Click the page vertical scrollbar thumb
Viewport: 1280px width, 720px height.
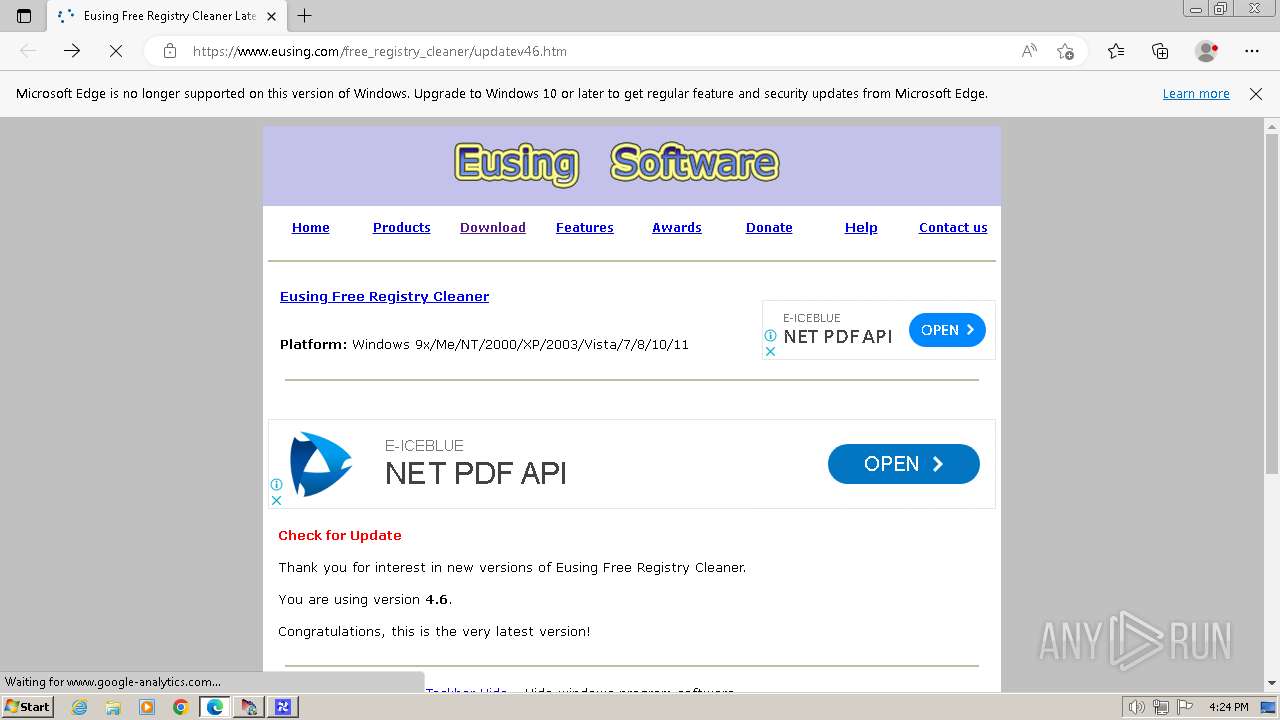[x=1272, y=303]
